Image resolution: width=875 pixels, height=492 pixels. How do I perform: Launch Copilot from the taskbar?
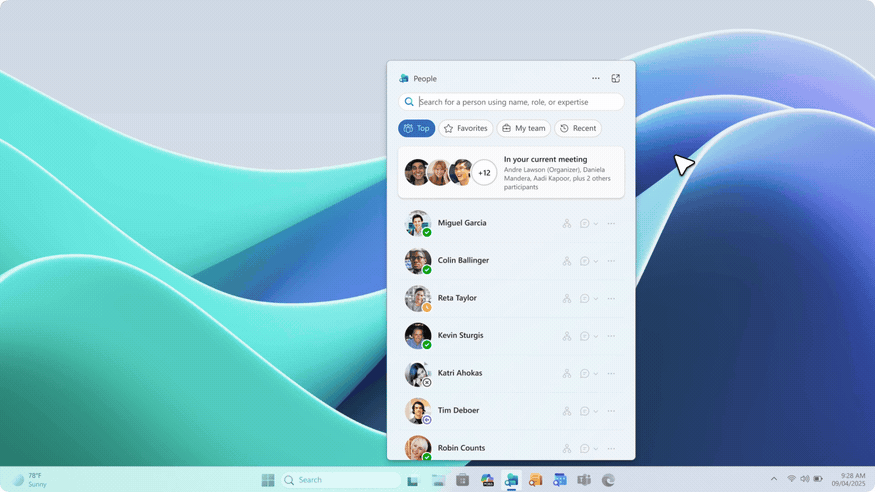click(487, 480)
